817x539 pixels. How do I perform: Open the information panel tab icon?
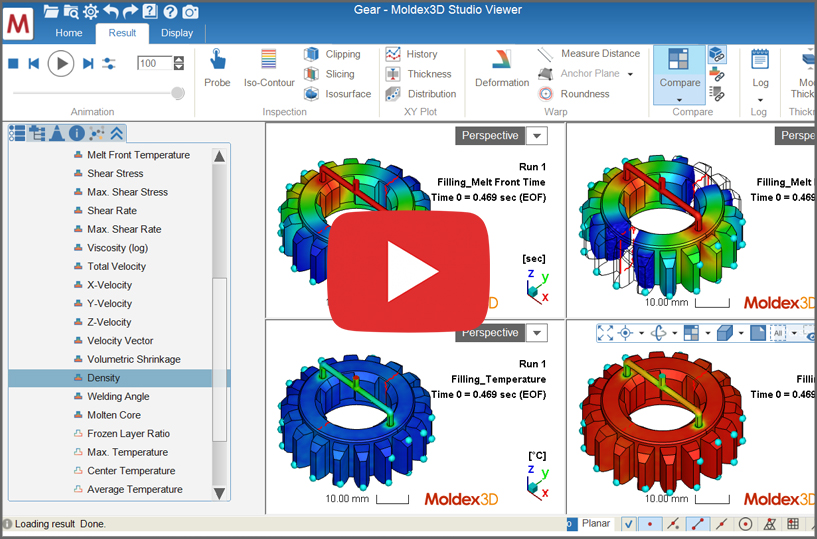[77, 133]
